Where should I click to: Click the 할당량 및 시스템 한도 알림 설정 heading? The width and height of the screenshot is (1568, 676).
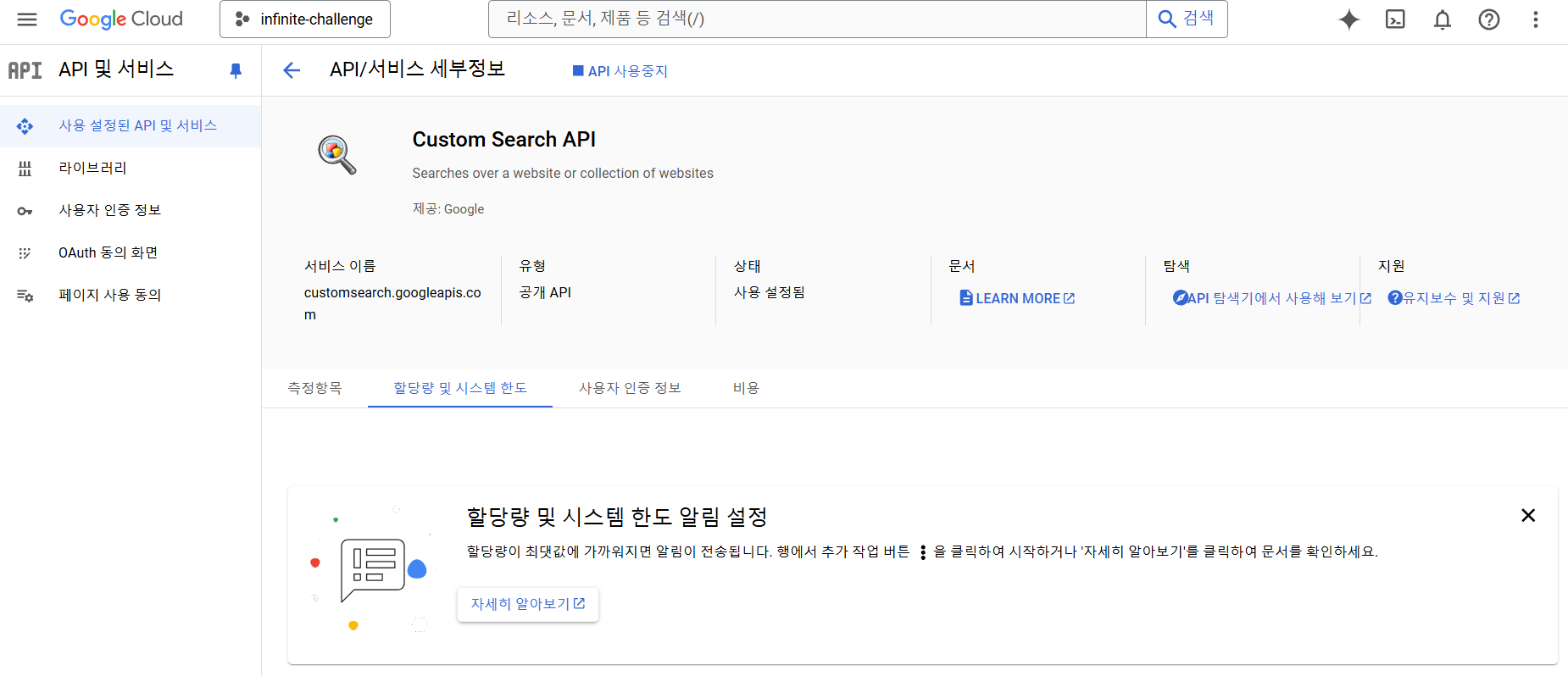[x=617, y=517]
